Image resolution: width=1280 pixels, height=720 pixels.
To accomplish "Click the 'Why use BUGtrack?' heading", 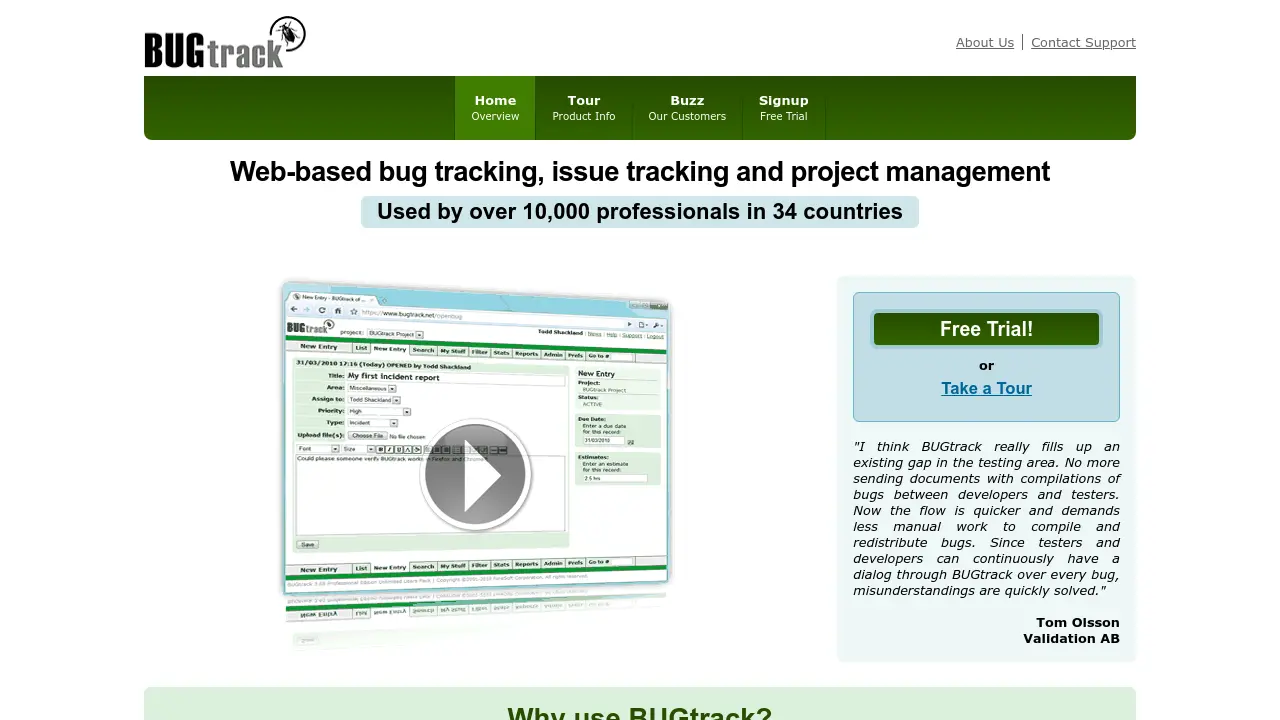I will tap(640, 712).
